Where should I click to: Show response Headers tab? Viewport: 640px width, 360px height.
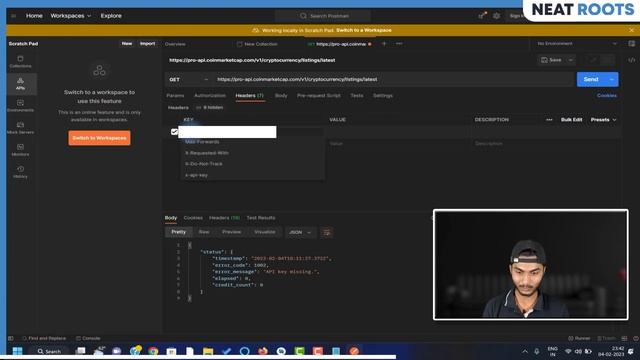(x=224, y=218)
